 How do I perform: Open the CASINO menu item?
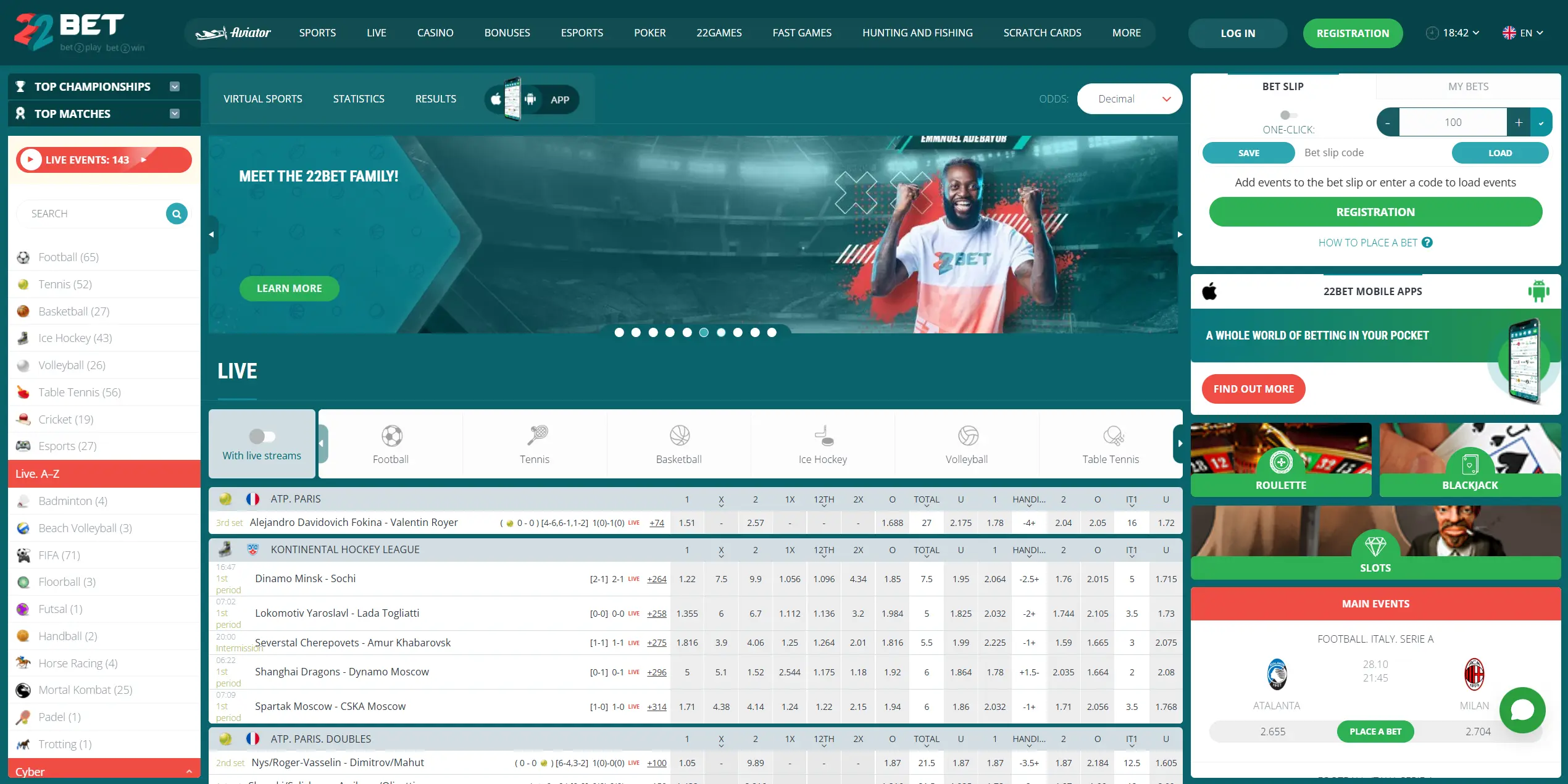pos(435,33)
